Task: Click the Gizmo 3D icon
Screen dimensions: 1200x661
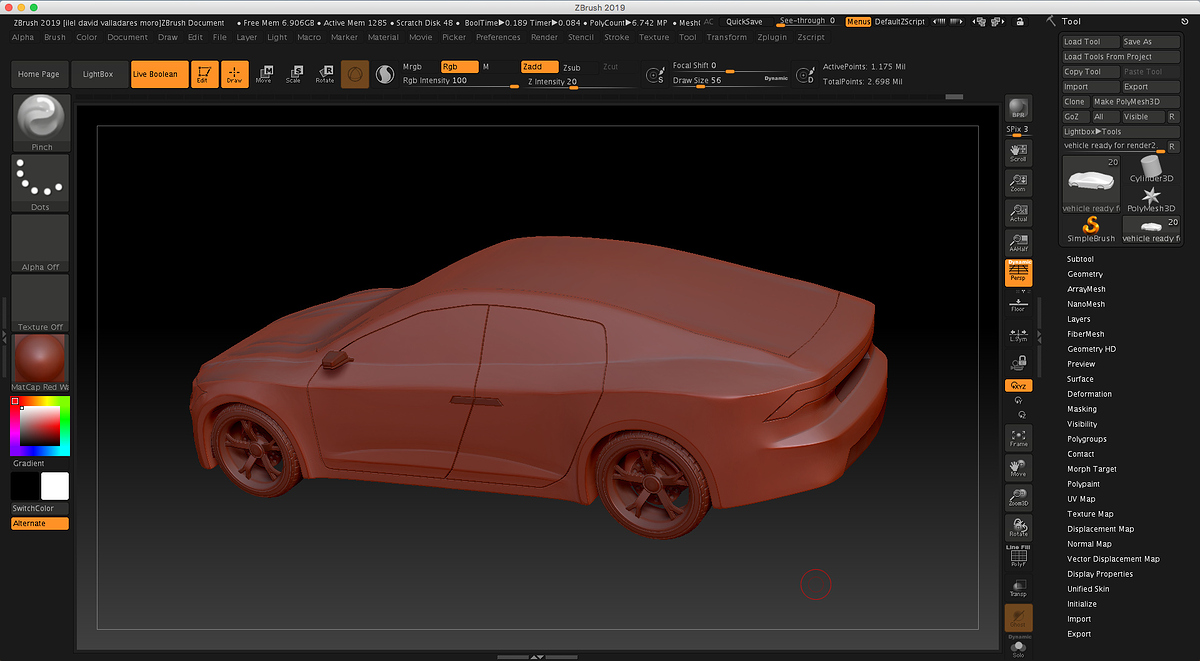Action: click(x=355, y=74)
